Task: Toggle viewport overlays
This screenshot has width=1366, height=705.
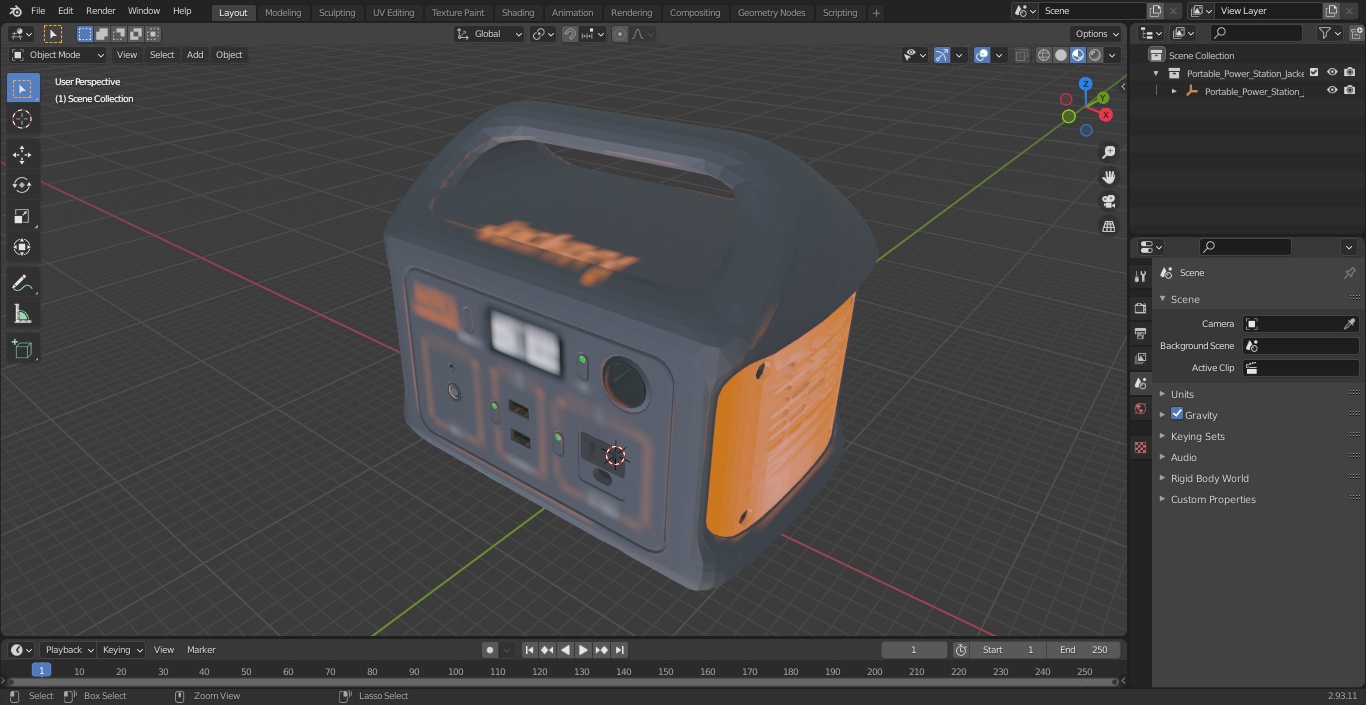Action: tap(982, 55)
